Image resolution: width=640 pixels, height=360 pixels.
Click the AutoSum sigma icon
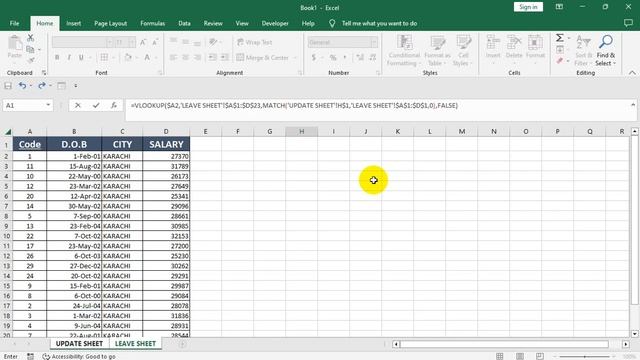point(560,38)
